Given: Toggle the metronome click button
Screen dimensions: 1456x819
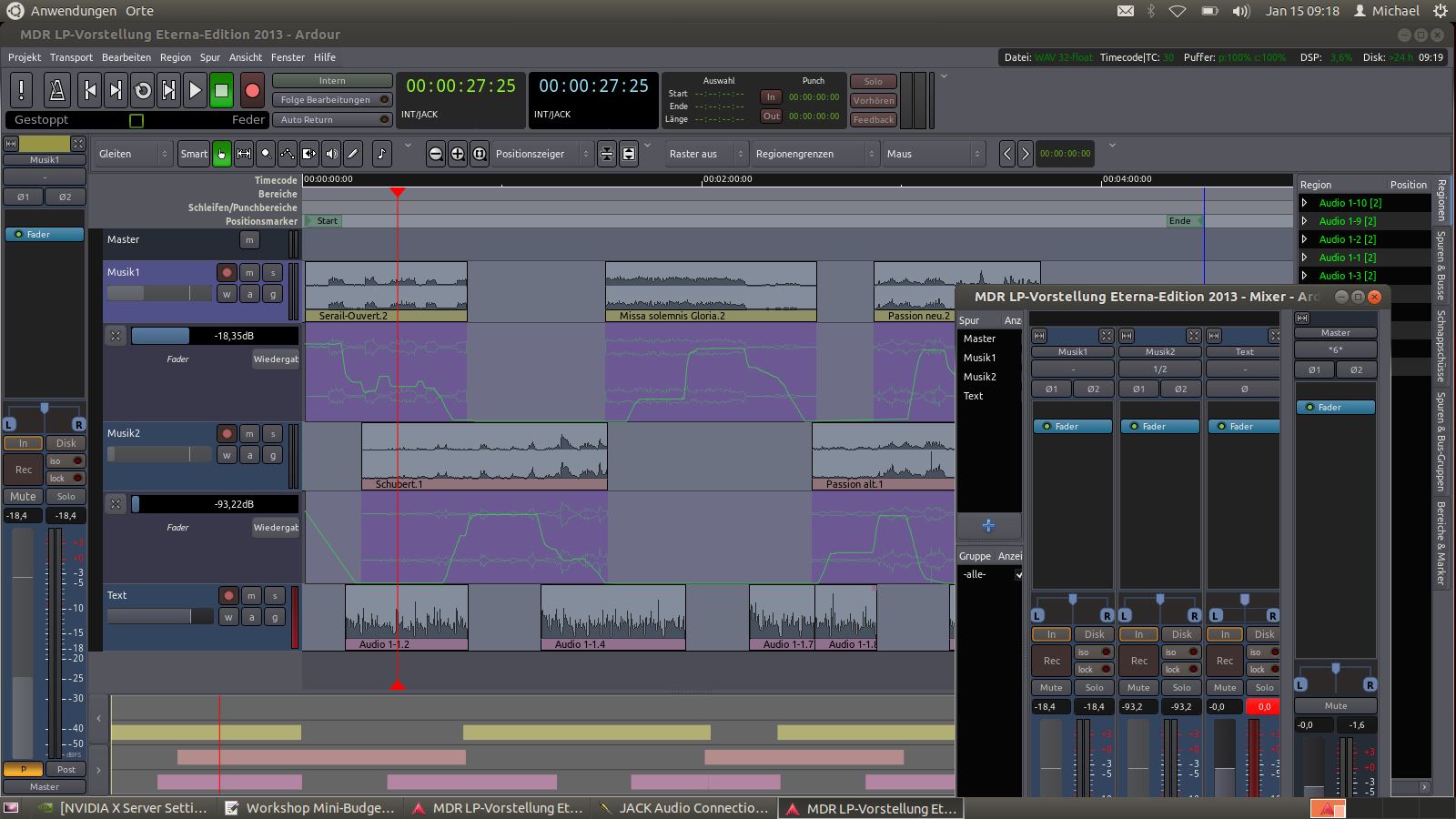Looking at the screenshot, I should (56, 90).
